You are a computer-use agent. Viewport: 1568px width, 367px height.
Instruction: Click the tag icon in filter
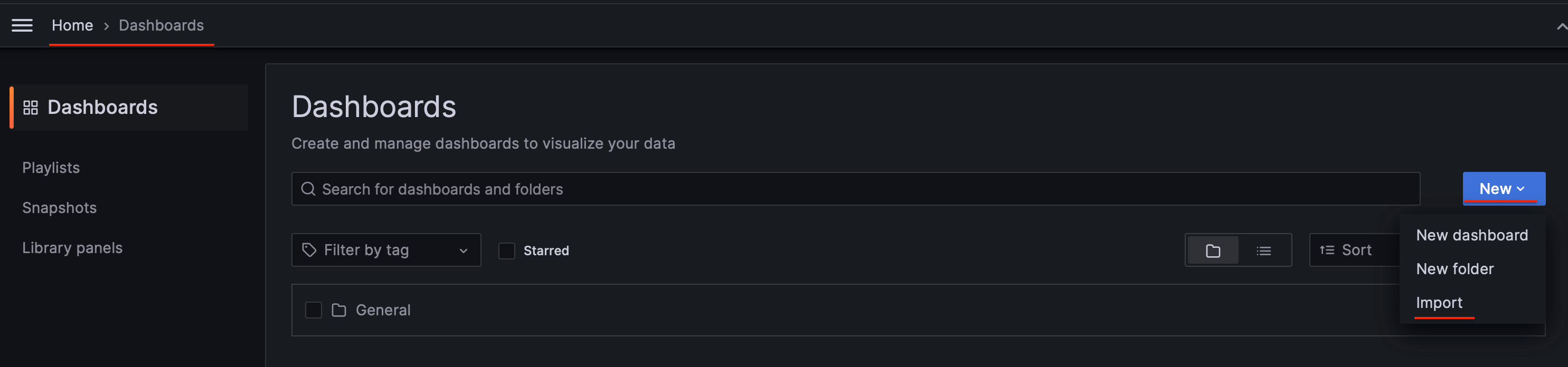309,250
